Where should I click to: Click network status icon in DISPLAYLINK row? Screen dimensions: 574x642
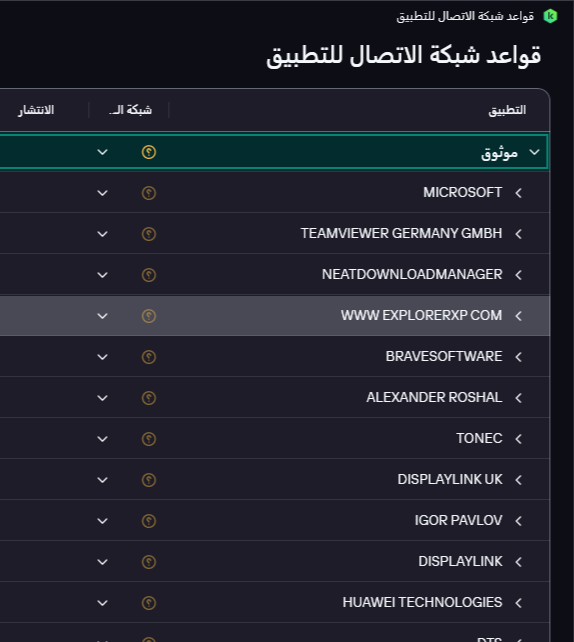pos(149,561)
